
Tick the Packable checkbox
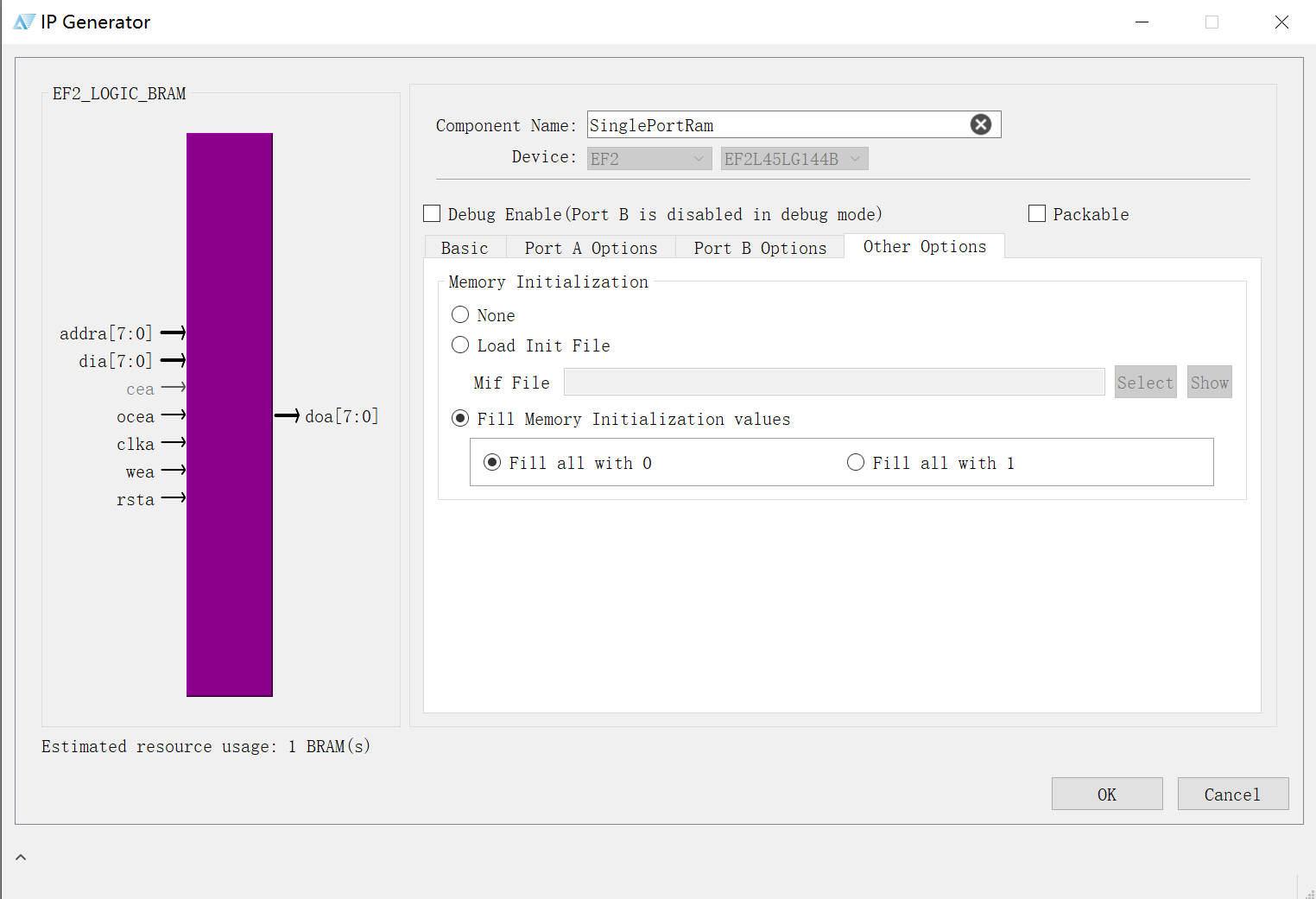click(1037, 213)
